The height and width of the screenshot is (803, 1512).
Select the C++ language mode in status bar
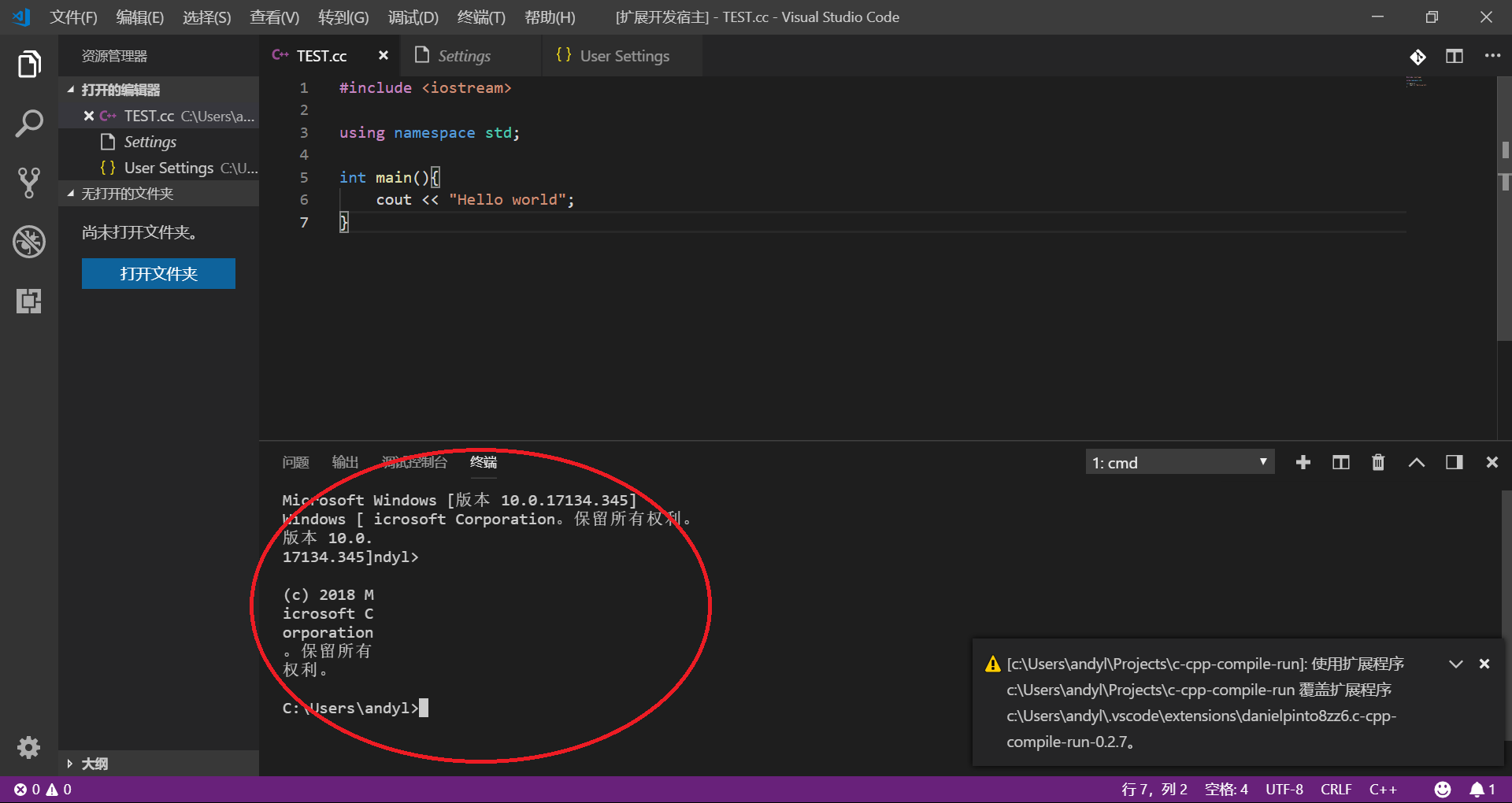point(1384,789)
